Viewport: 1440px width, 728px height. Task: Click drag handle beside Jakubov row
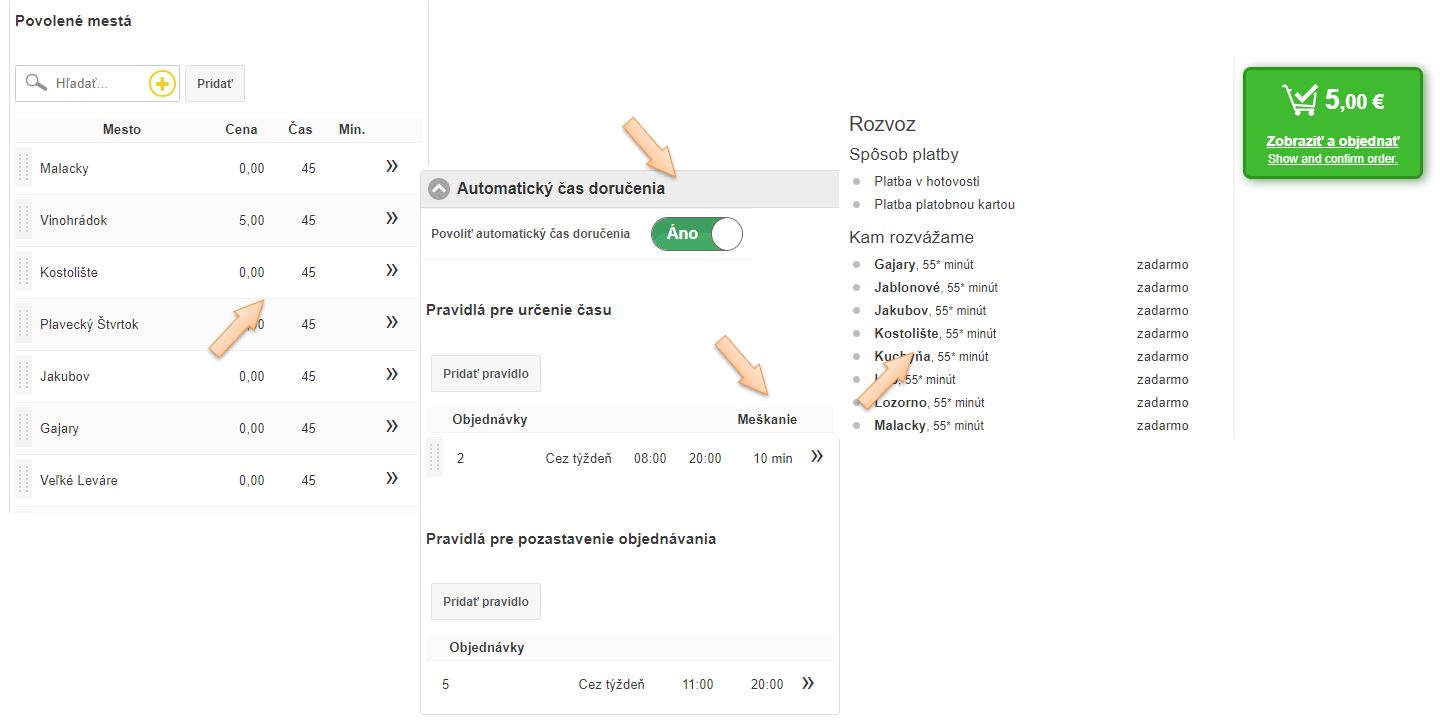click(x=24, y=376)
